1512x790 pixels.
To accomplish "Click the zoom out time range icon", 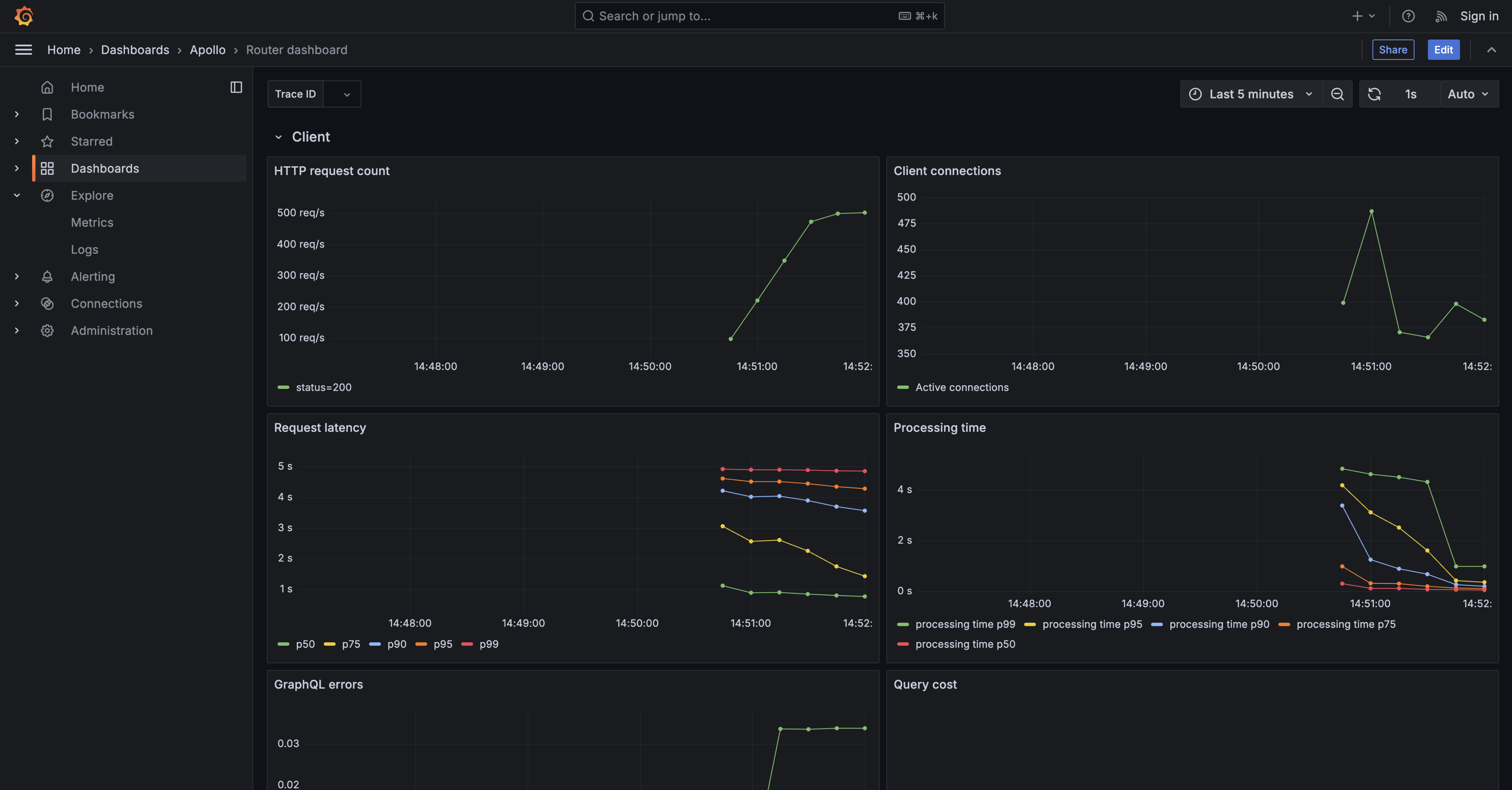I will pyautogui.click(x=1337, y=94).
